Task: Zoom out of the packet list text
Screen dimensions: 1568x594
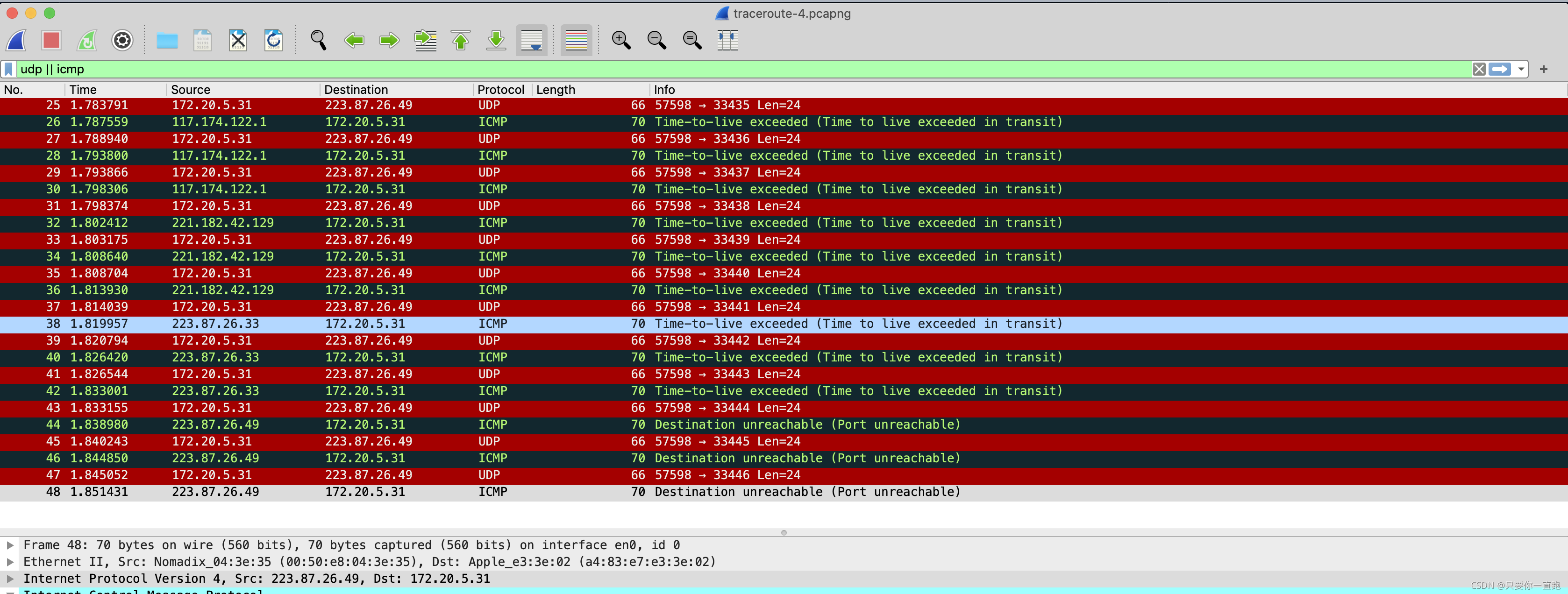Action: pyautogui.click(x=657, y=41)
